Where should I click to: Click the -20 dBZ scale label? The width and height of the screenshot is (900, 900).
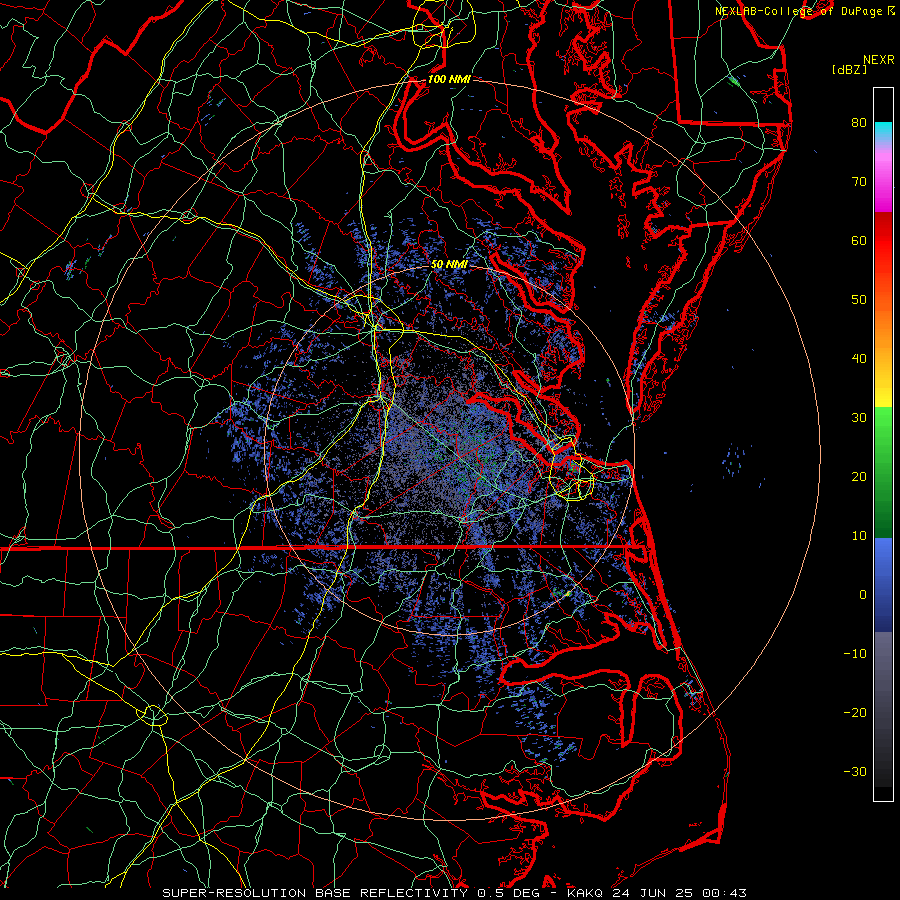tap(855, 713)
